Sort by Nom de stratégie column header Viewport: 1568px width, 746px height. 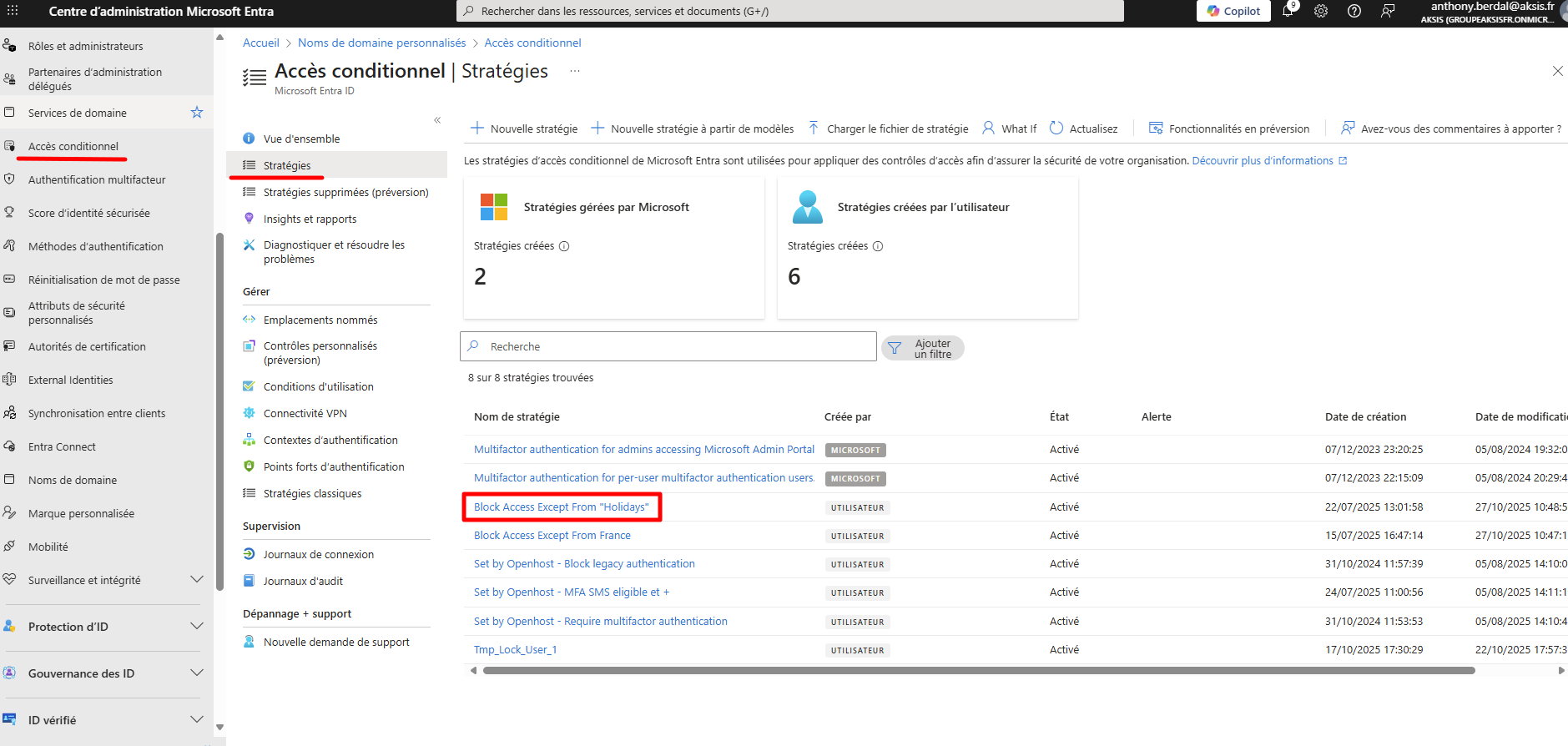coord(517,417)
